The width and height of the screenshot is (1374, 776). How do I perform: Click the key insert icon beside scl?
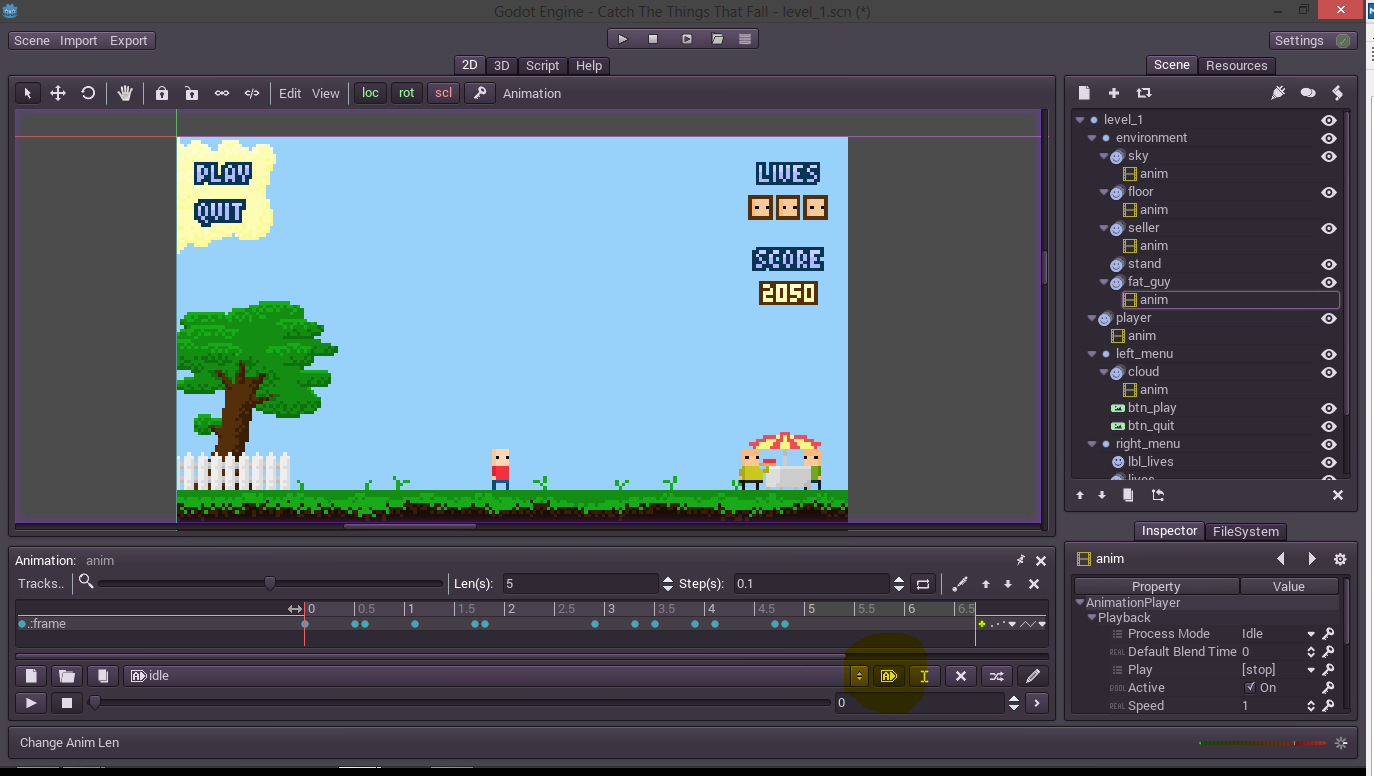[x=480, y=93]
